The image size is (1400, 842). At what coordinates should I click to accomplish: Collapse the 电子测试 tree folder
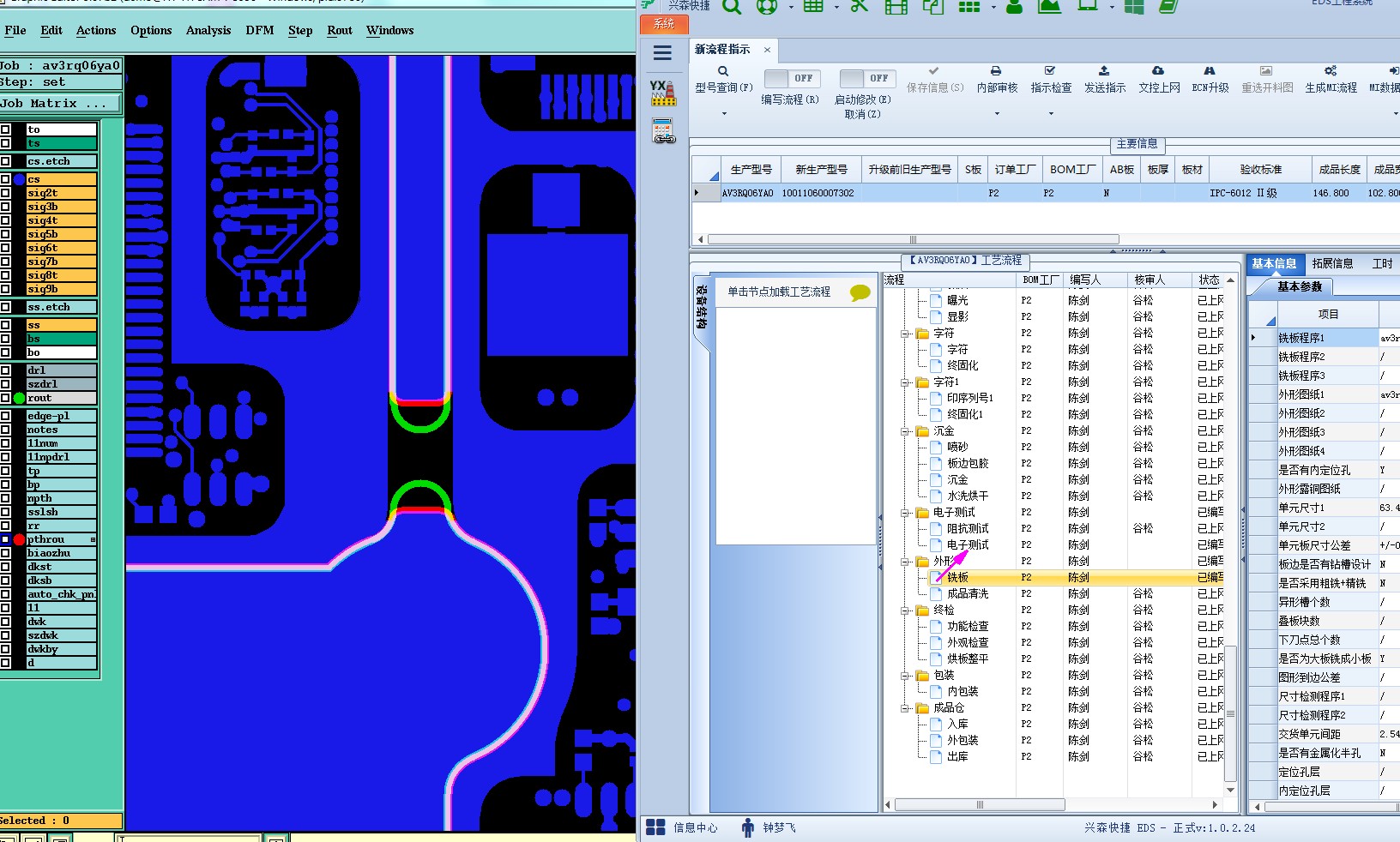(x=906, y=513)
